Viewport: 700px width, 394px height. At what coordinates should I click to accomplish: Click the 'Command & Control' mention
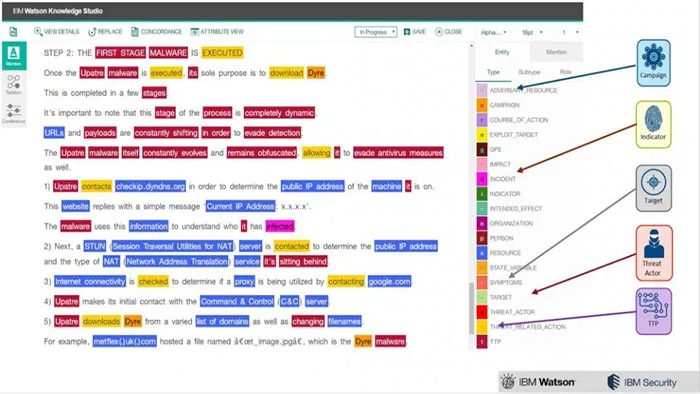pyautogui.click(x=237, y=301)
